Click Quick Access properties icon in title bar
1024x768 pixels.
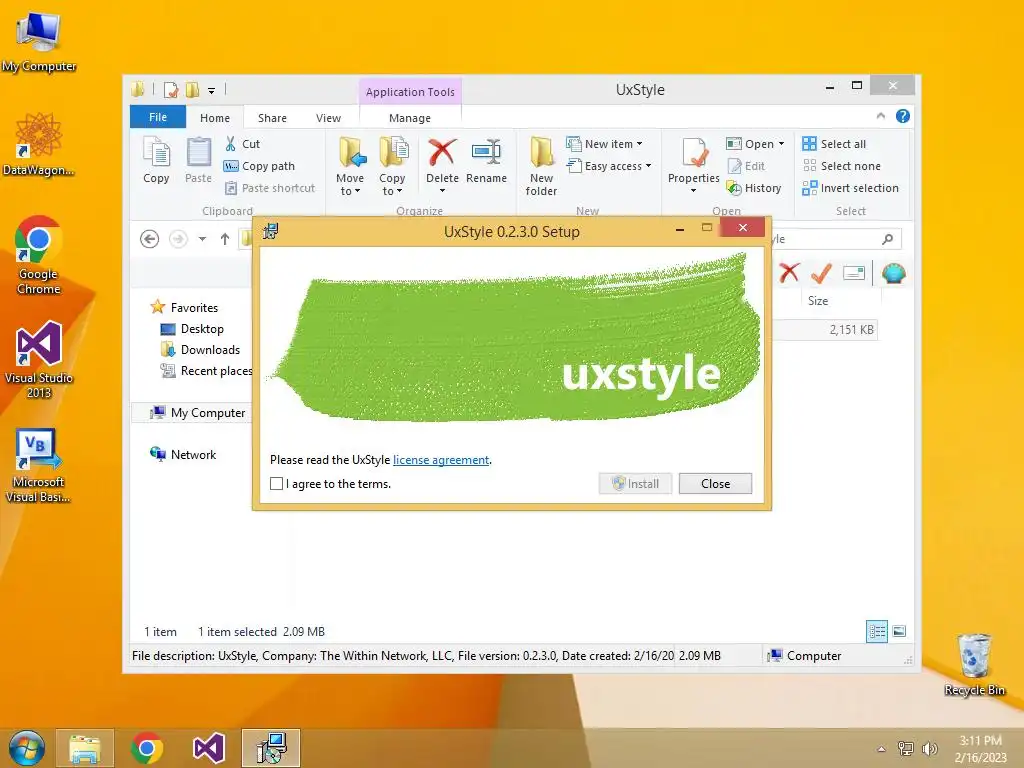[171, 89]
